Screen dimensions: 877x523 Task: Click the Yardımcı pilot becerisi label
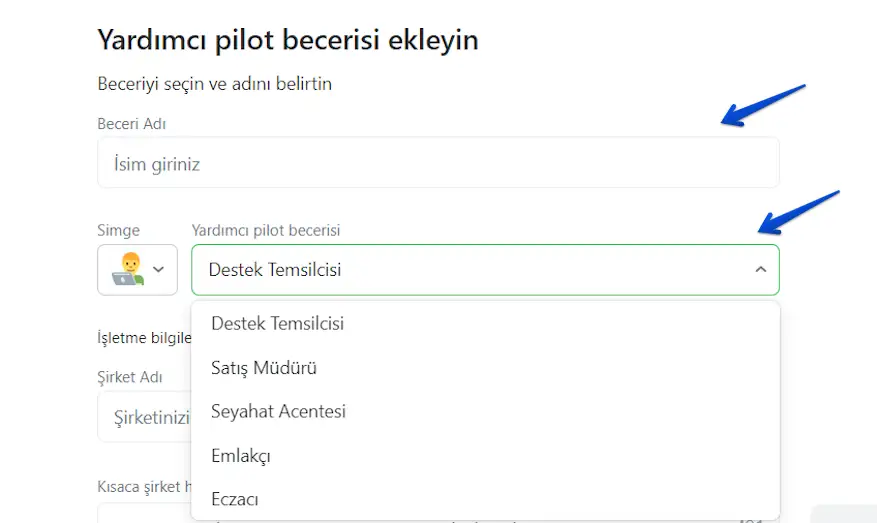[266, 230]
